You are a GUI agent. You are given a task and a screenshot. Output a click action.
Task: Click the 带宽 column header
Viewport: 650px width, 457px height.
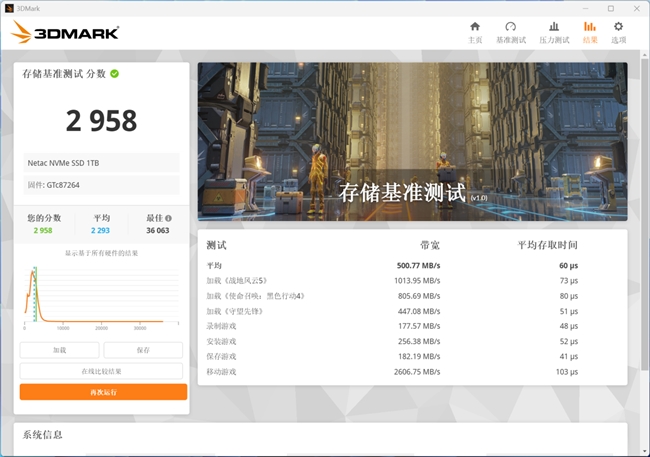(x=430, y=245)
